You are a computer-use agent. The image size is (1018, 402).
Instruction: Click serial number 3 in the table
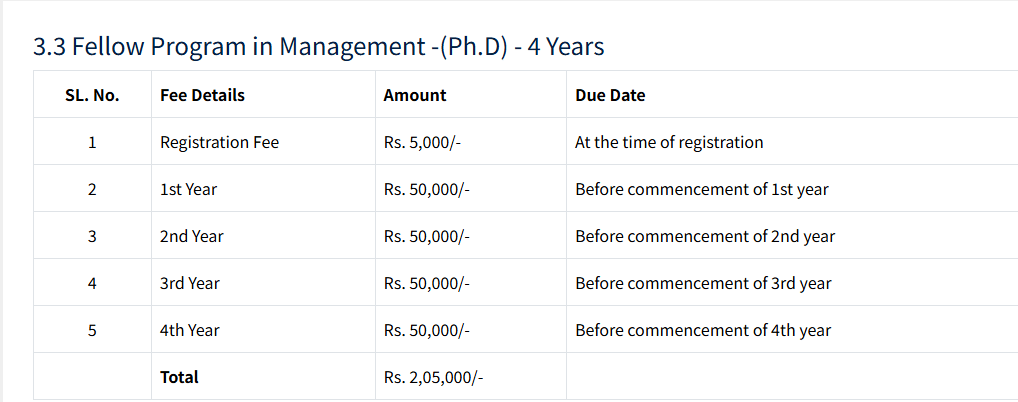point(92,236)
